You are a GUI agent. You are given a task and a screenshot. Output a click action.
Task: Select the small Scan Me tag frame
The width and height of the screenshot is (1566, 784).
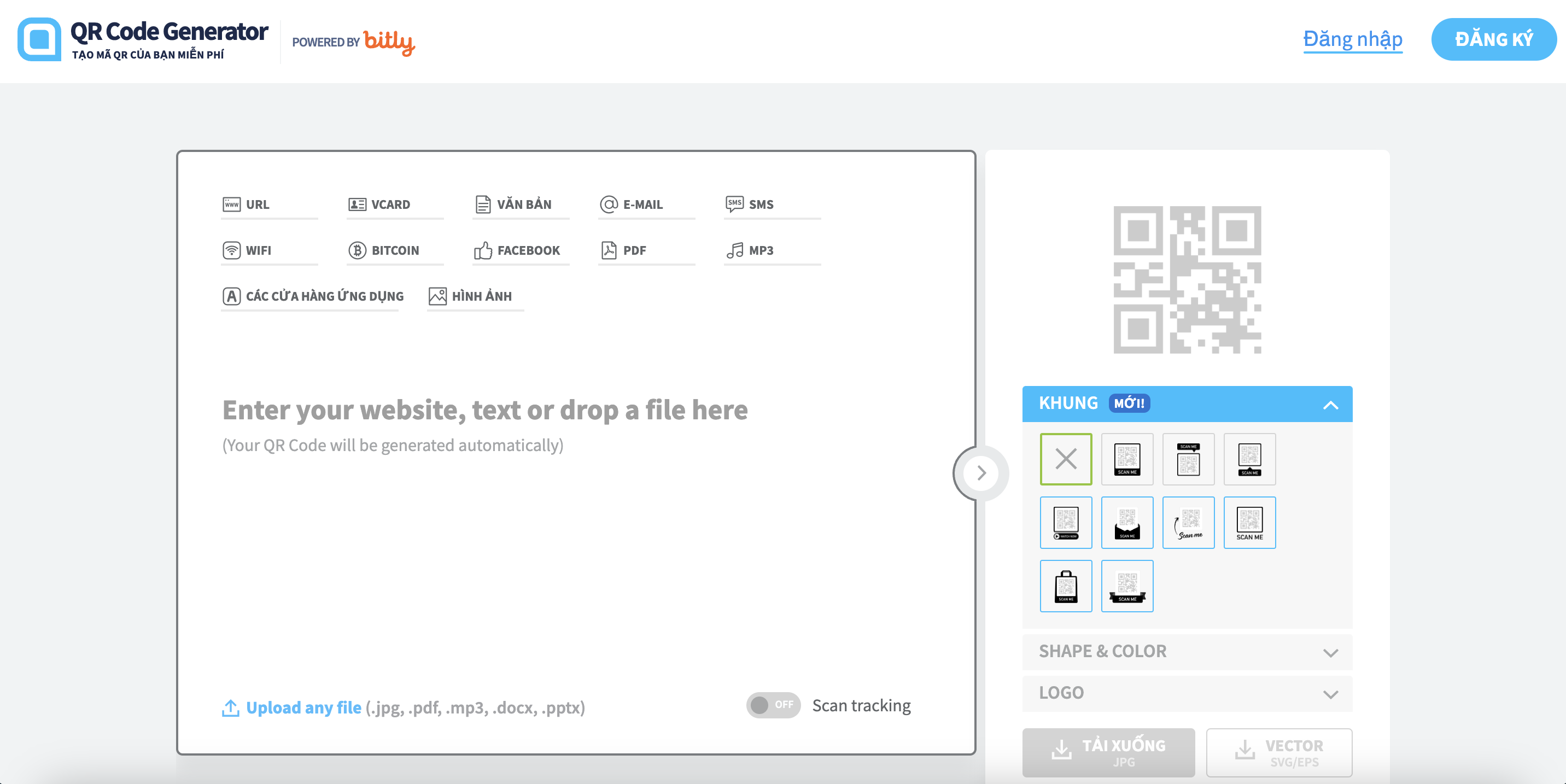(1250, 459)
